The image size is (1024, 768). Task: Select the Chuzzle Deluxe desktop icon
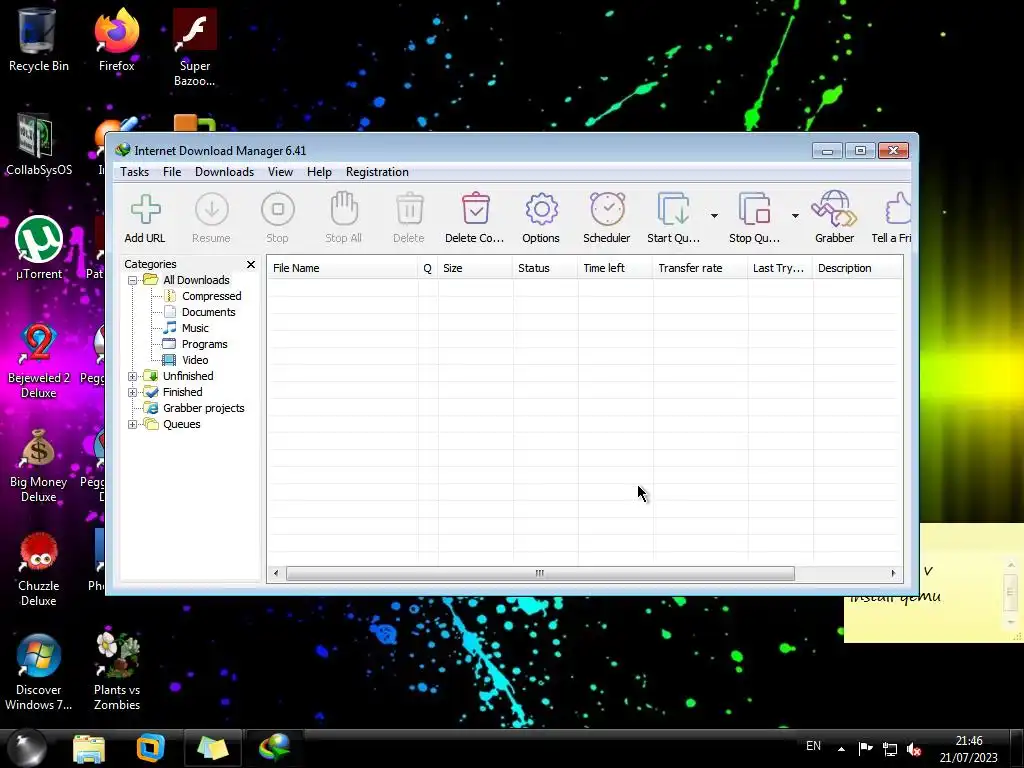[x=39, y=569]
